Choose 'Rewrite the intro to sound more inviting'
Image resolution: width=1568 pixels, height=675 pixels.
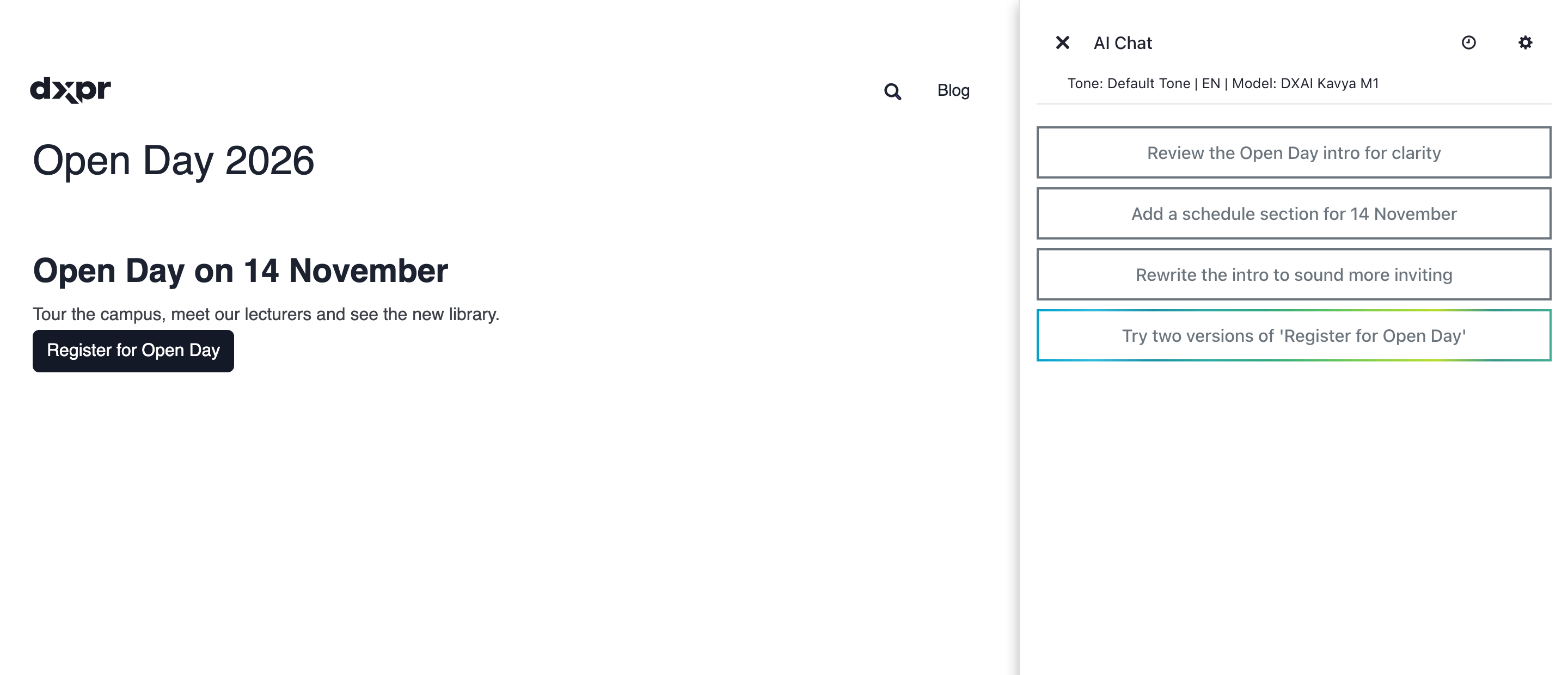pyautogui.click(x=1294, y=274)
